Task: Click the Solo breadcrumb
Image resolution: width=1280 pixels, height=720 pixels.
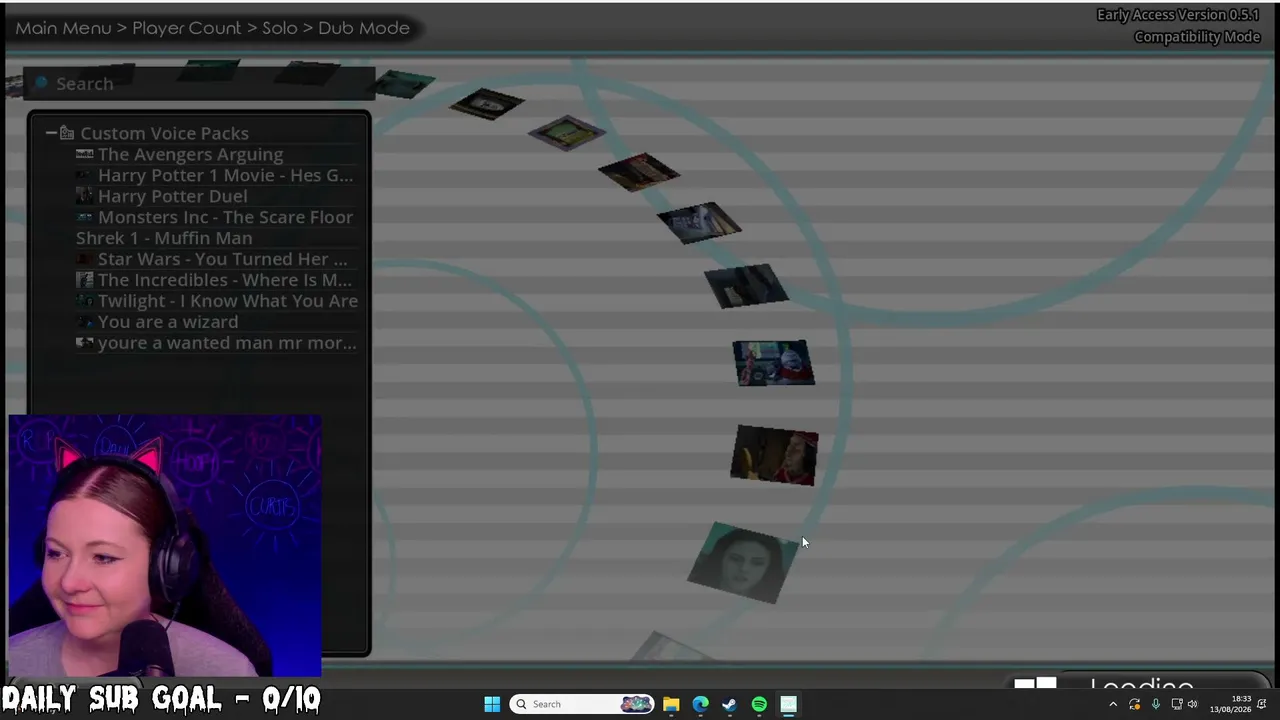Action: click(x=280, y=28)
